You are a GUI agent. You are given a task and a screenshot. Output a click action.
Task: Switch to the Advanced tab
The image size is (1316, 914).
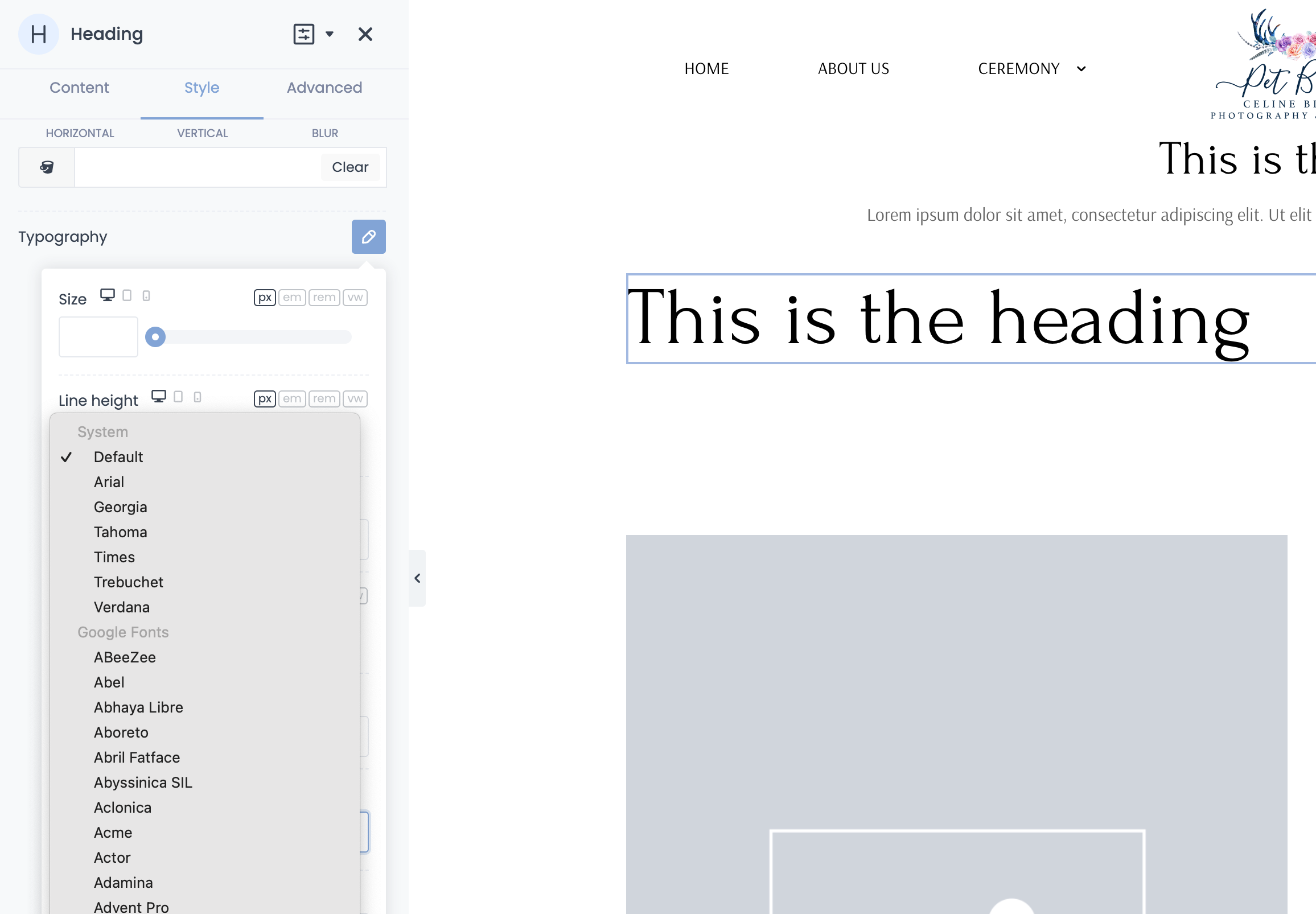[323, 88]
